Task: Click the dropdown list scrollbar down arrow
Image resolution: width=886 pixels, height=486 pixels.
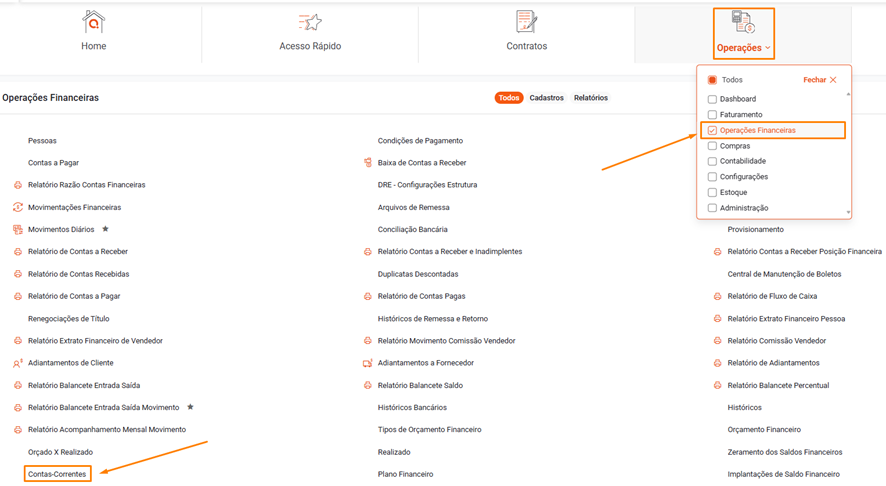Action: click(849, 212)
